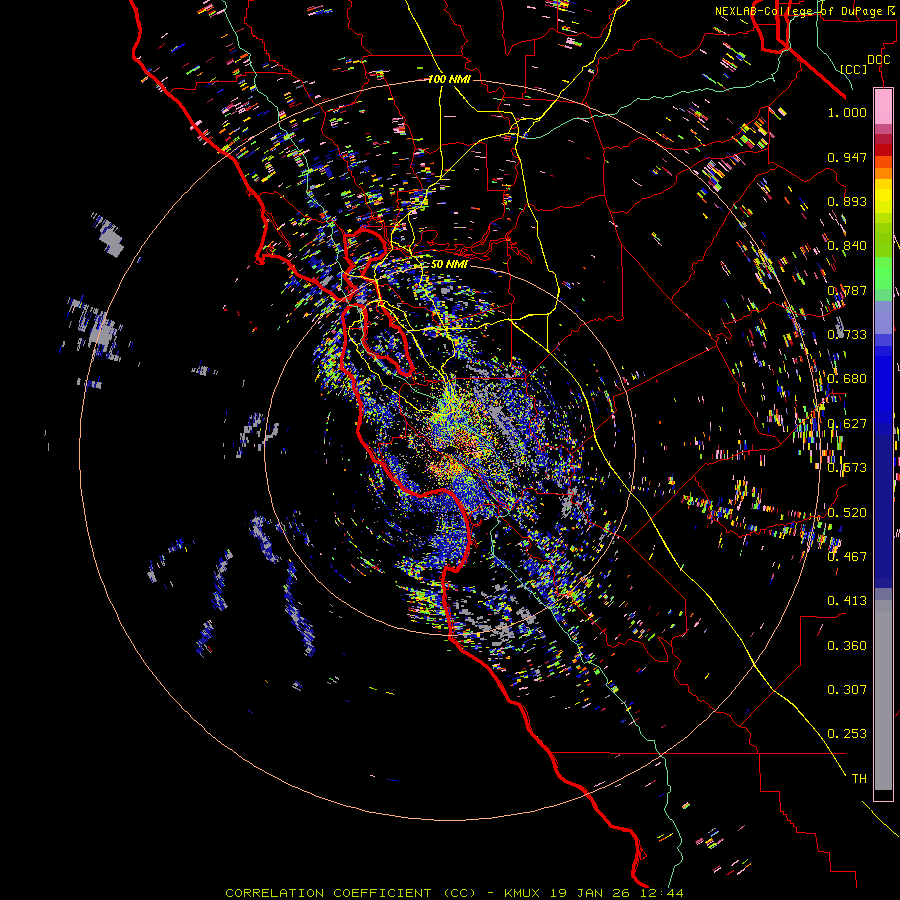Select the 0.307 legend value
This screenshot has width=900, height=900.
847,690
